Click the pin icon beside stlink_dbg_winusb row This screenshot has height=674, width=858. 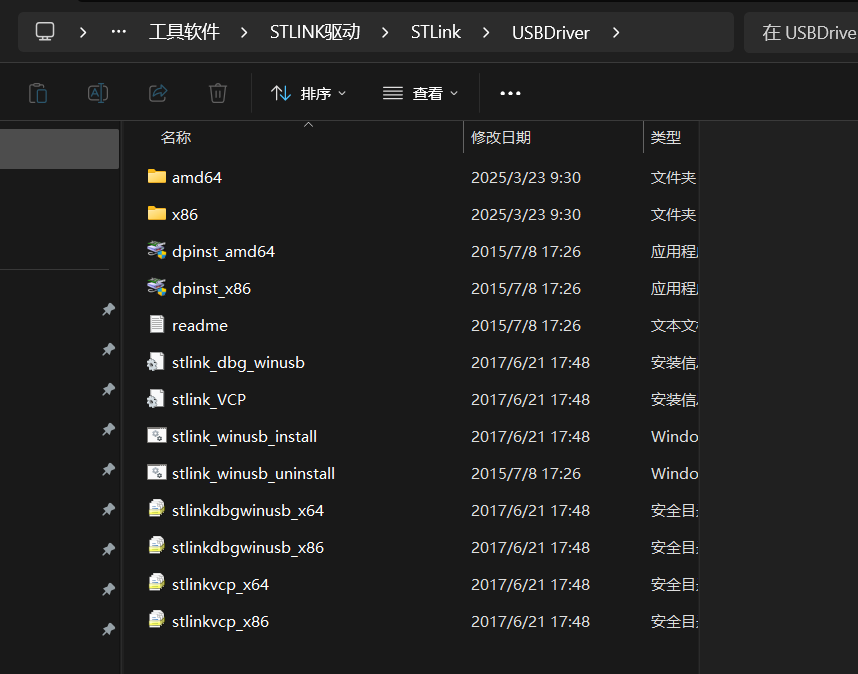point(108,350)
